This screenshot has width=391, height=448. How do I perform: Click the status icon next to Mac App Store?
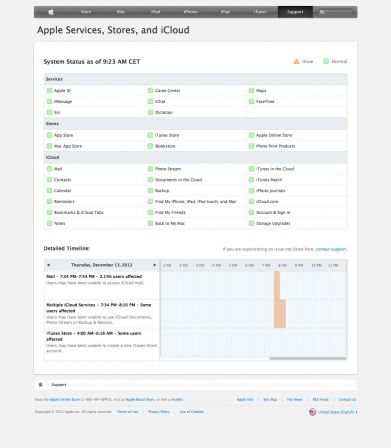(49, 146)
